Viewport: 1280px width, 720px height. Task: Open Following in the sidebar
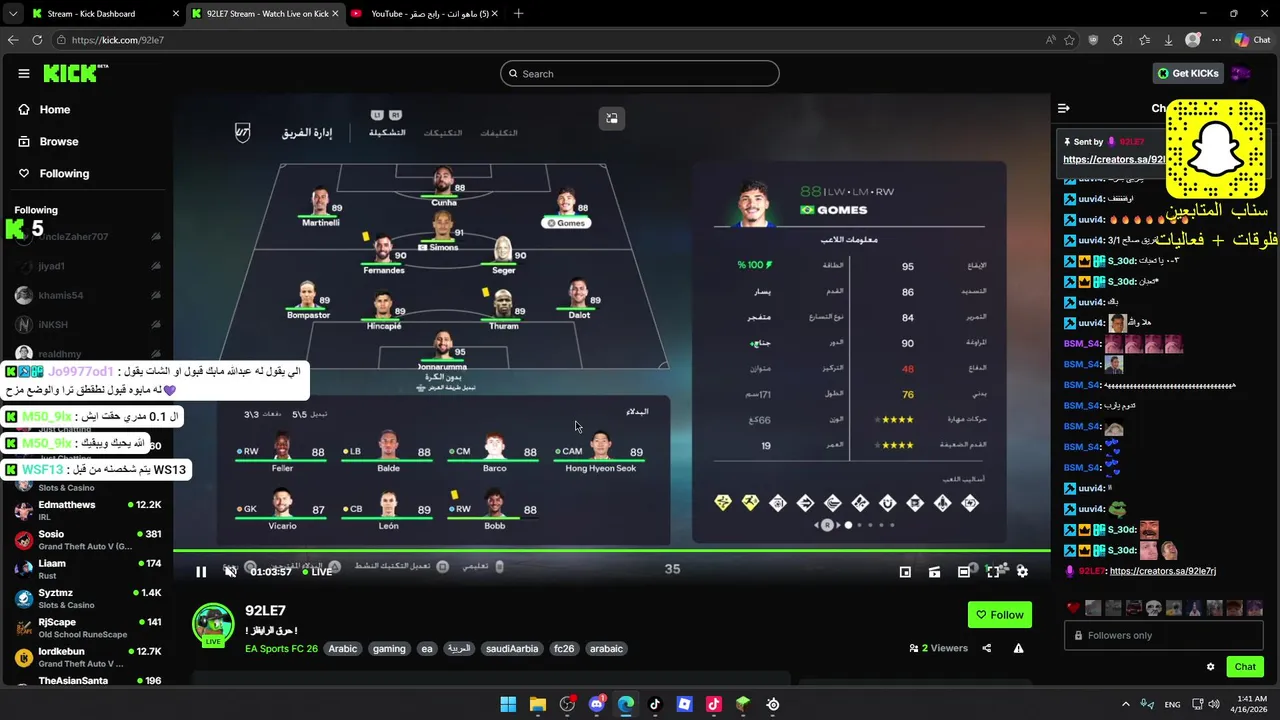54,174
